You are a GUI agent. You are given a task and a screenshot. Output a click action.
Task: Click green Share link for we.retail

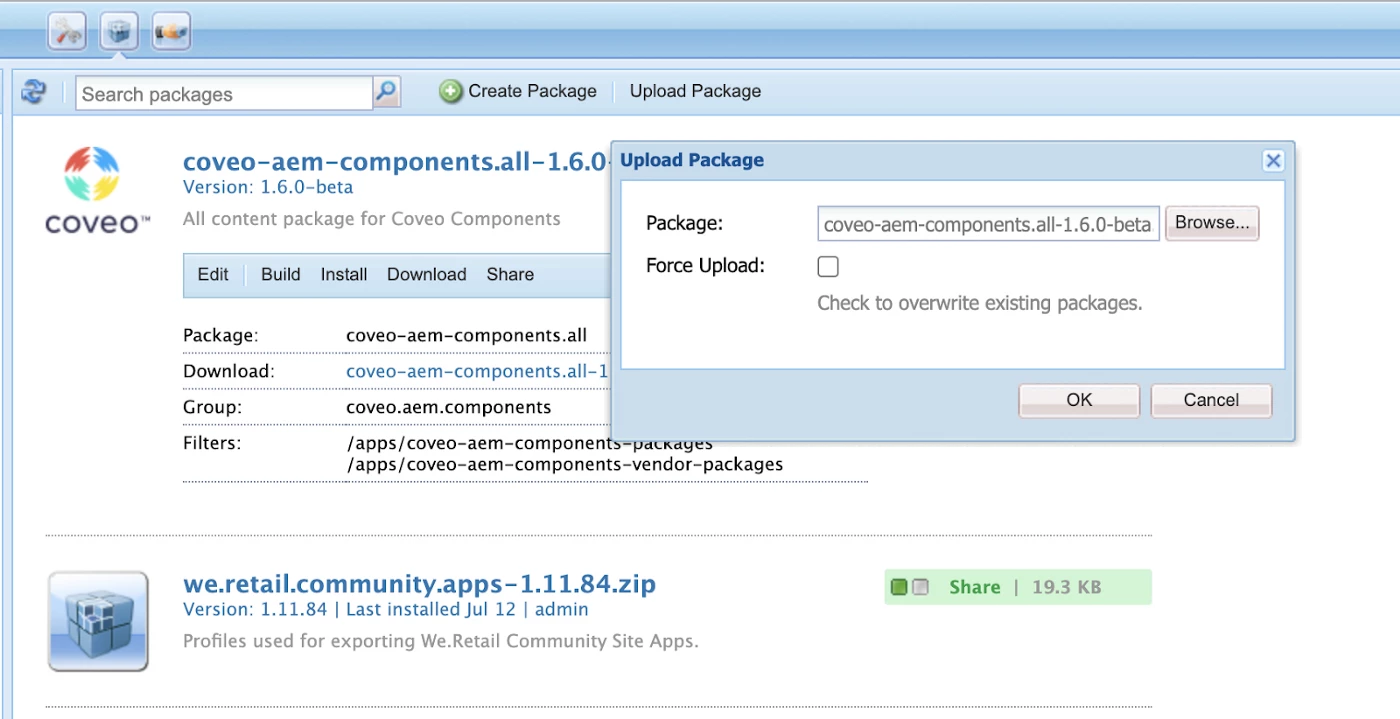point(975,587)
